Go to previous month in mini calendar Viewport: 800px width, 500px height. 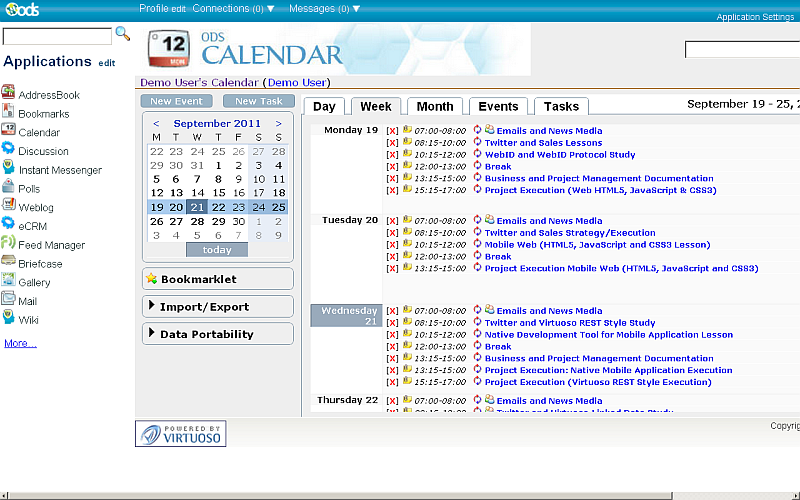point(156,124)
